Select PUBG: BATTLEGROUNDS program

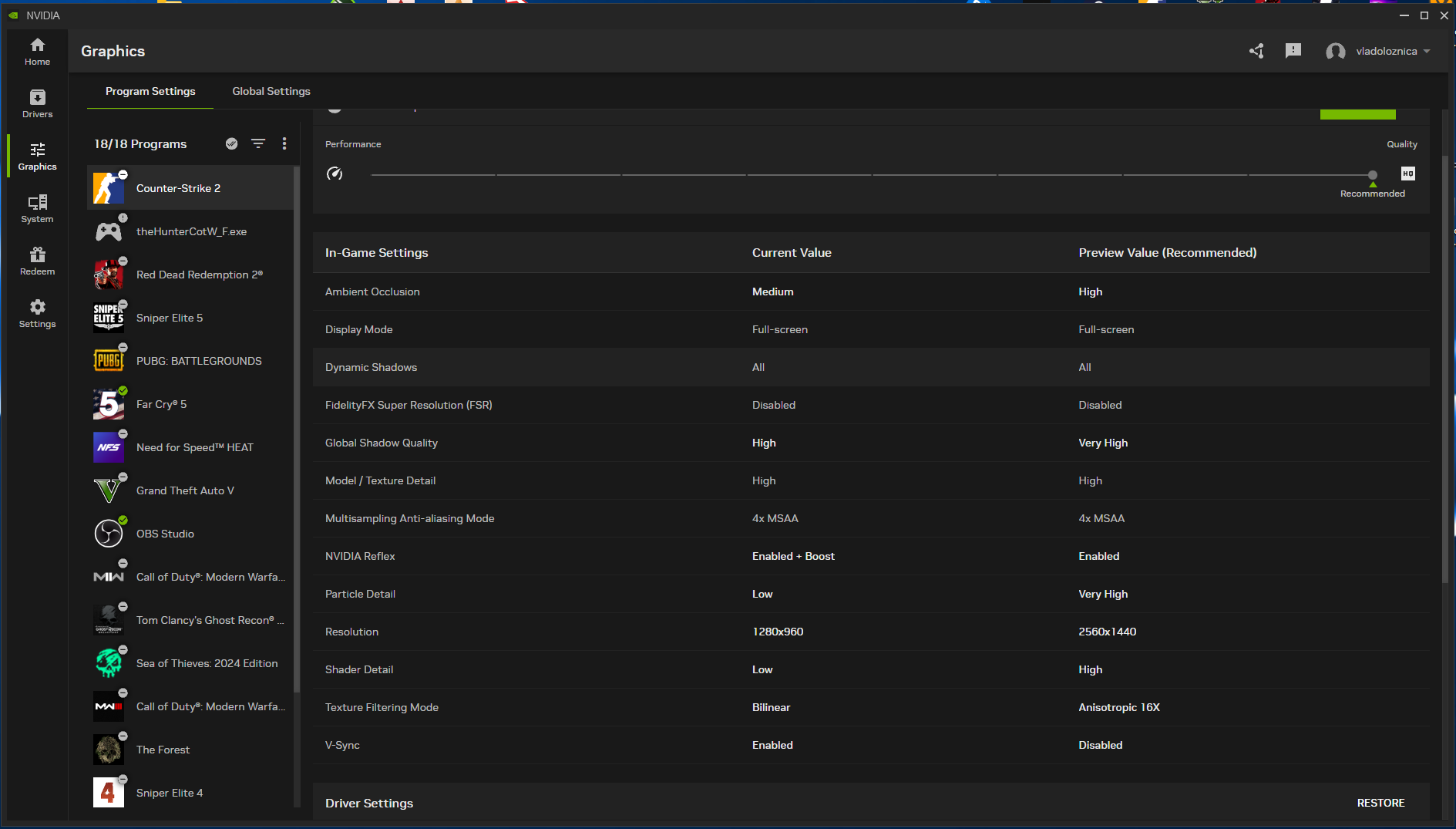190,361
